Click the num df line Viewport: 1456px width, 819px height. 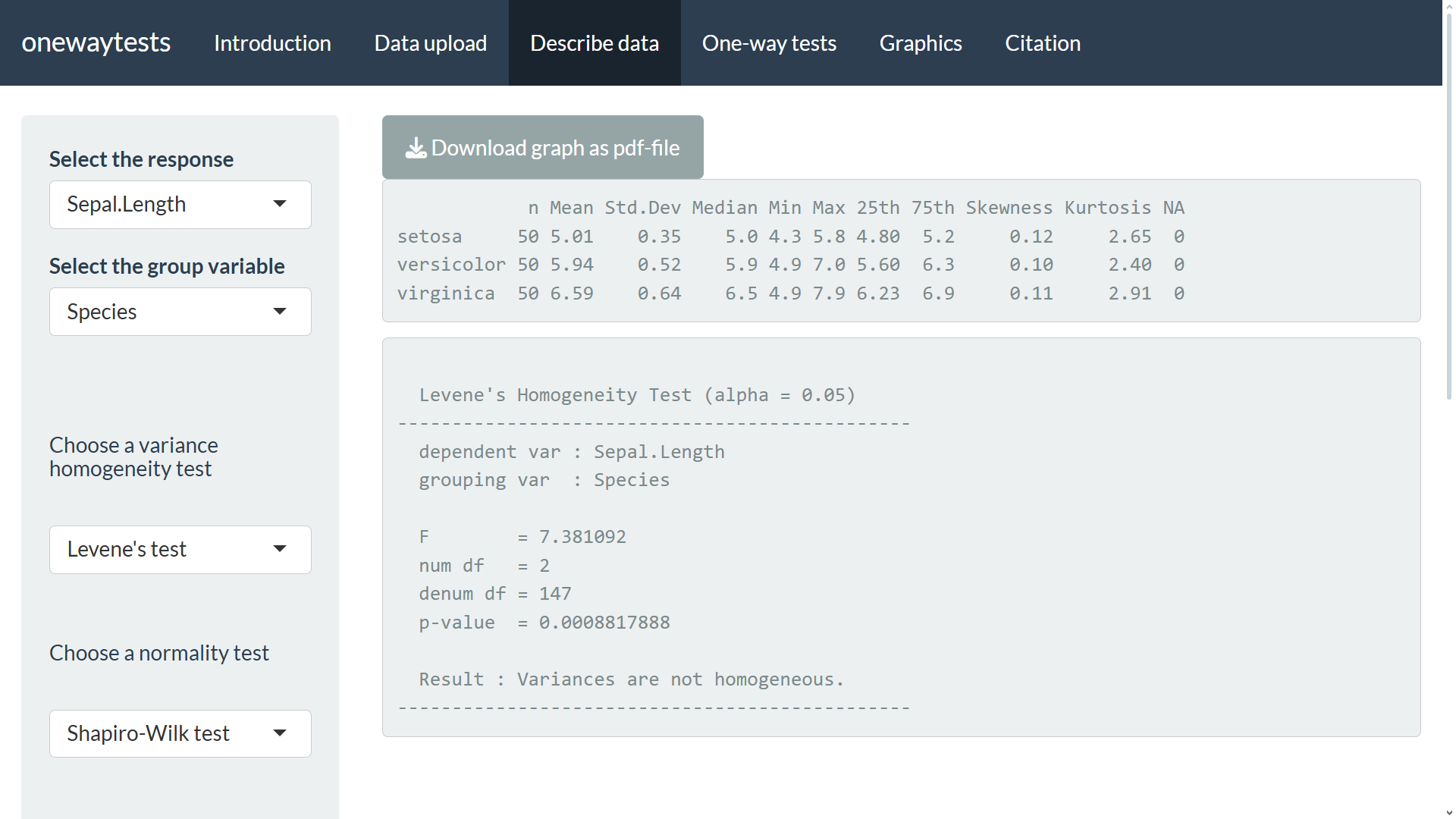[x=485, y=566]
